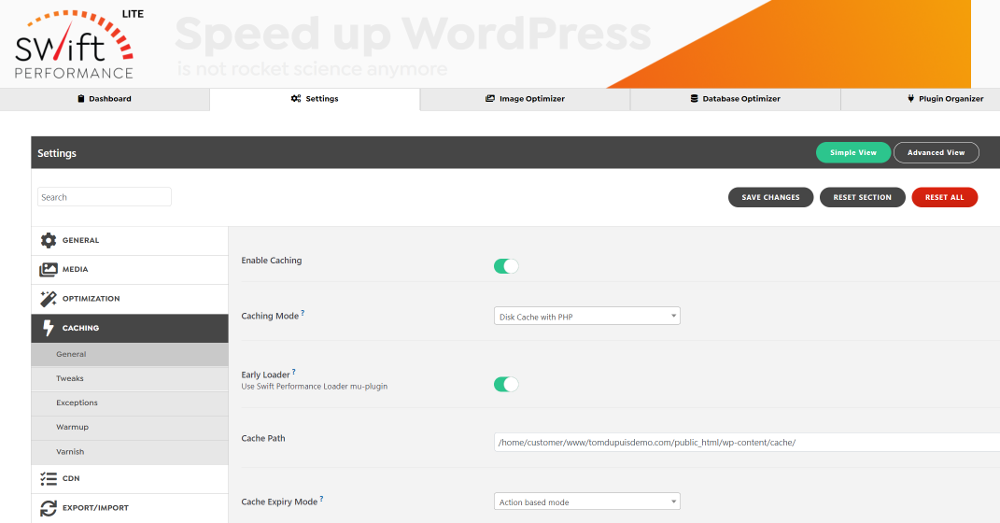Select the Caching settings section
Screen dimensions: 1000x523
click(129, 328)
